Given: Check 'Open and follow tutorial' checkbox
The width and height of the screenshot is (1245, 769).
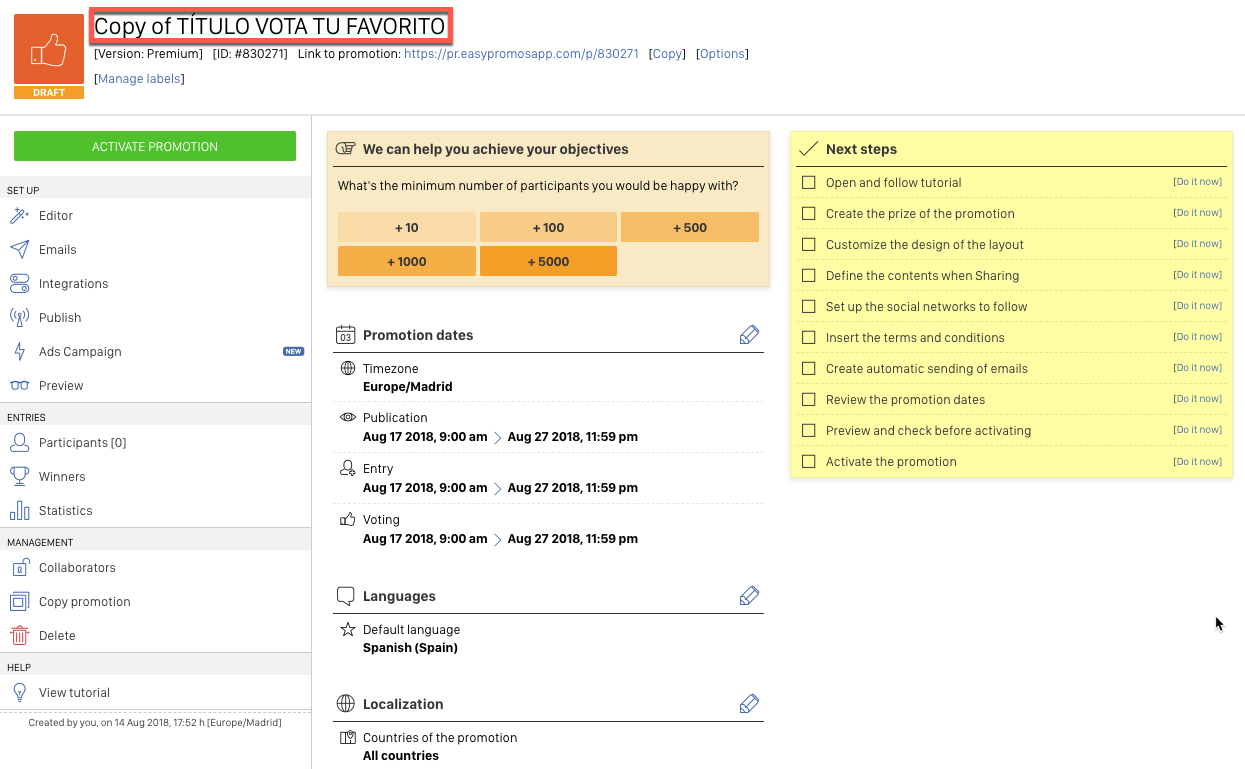Looking at the screenshot, I should (809, 182).
